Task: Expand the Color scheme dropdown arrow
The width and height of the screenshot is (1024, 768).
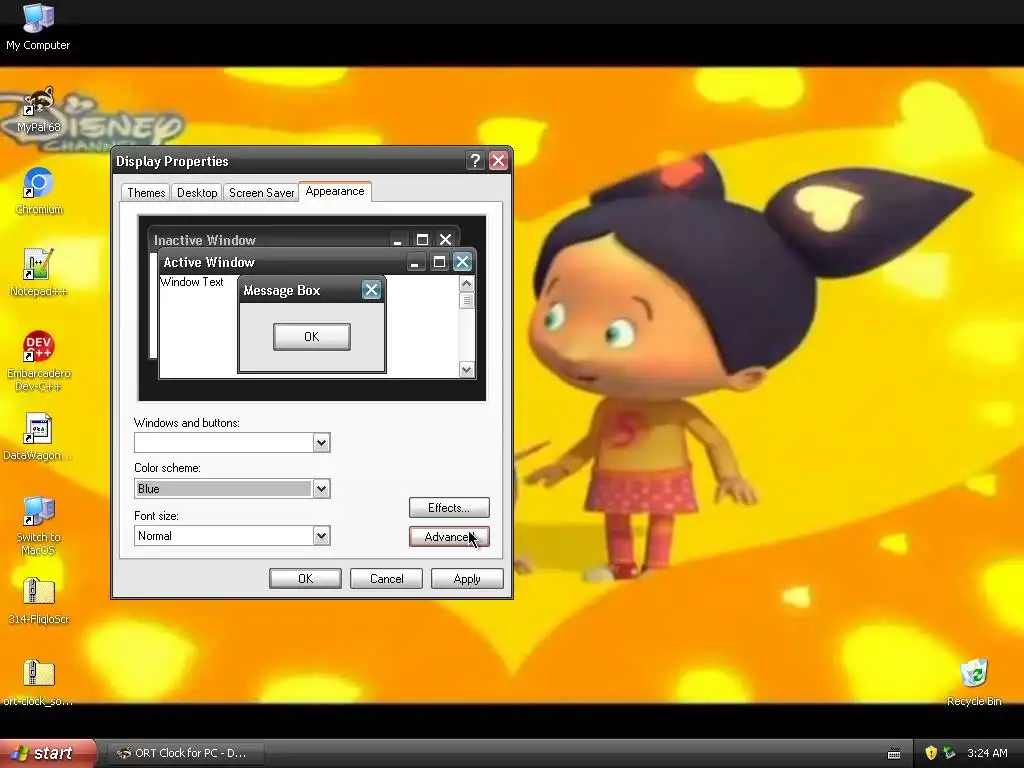Action: tap(321, 488)
